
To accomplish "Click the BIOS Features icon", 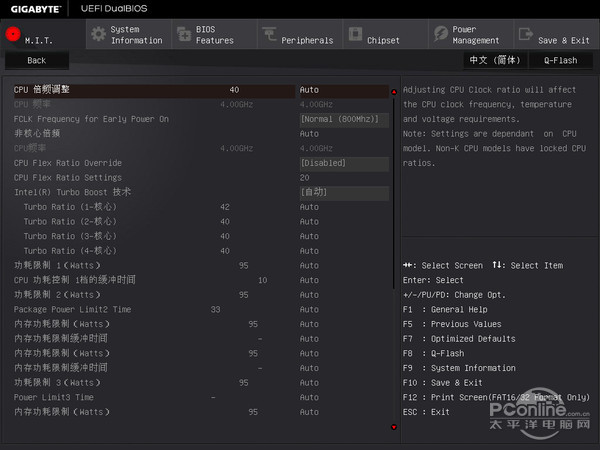I will tap(183, 34).
